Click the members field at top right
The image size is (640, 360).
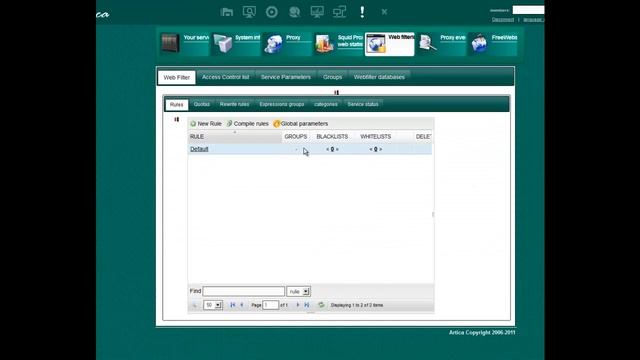coord(528,10)
